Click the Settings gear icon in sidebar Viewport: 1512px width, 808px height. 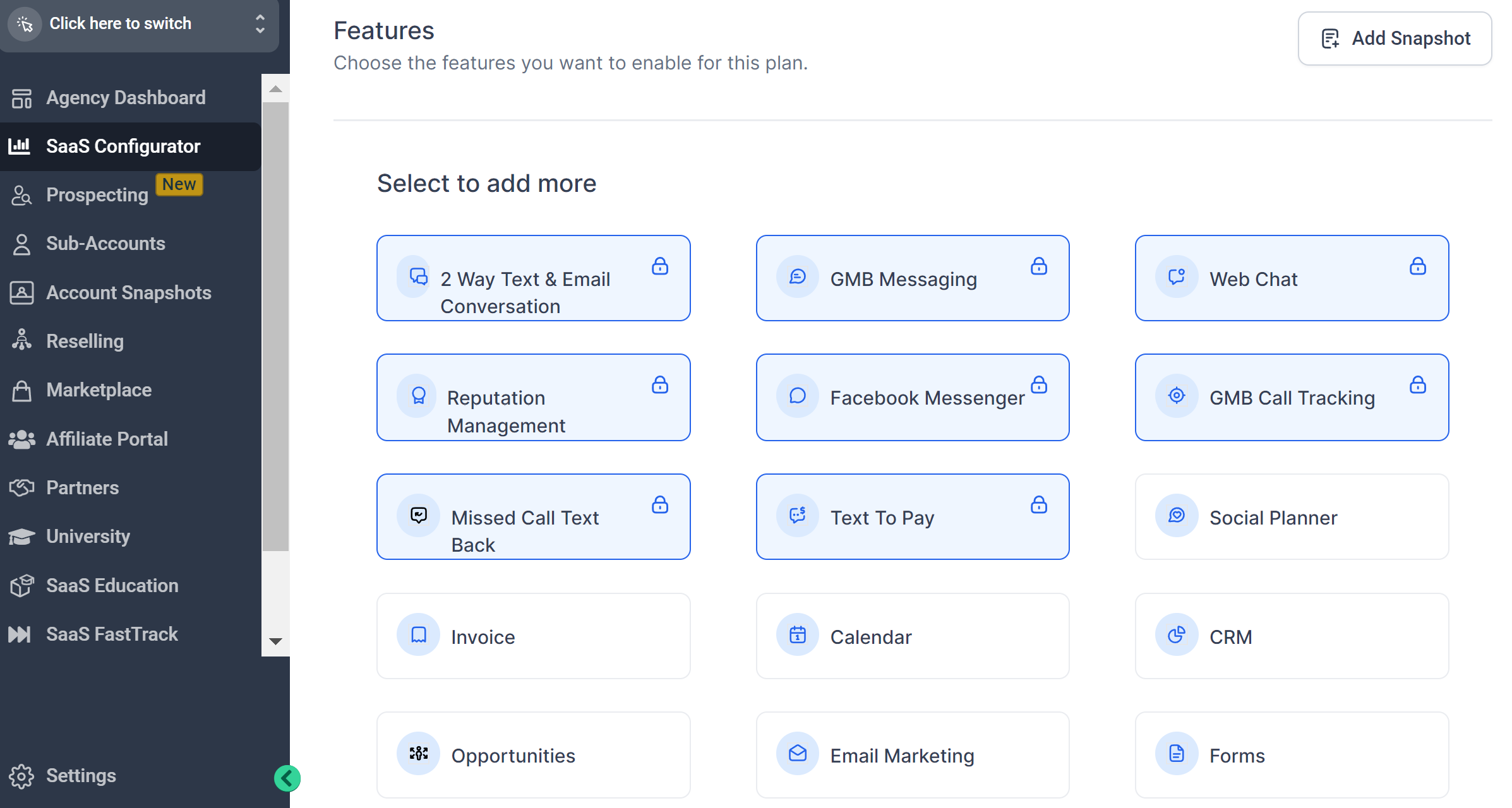[21, 776]
